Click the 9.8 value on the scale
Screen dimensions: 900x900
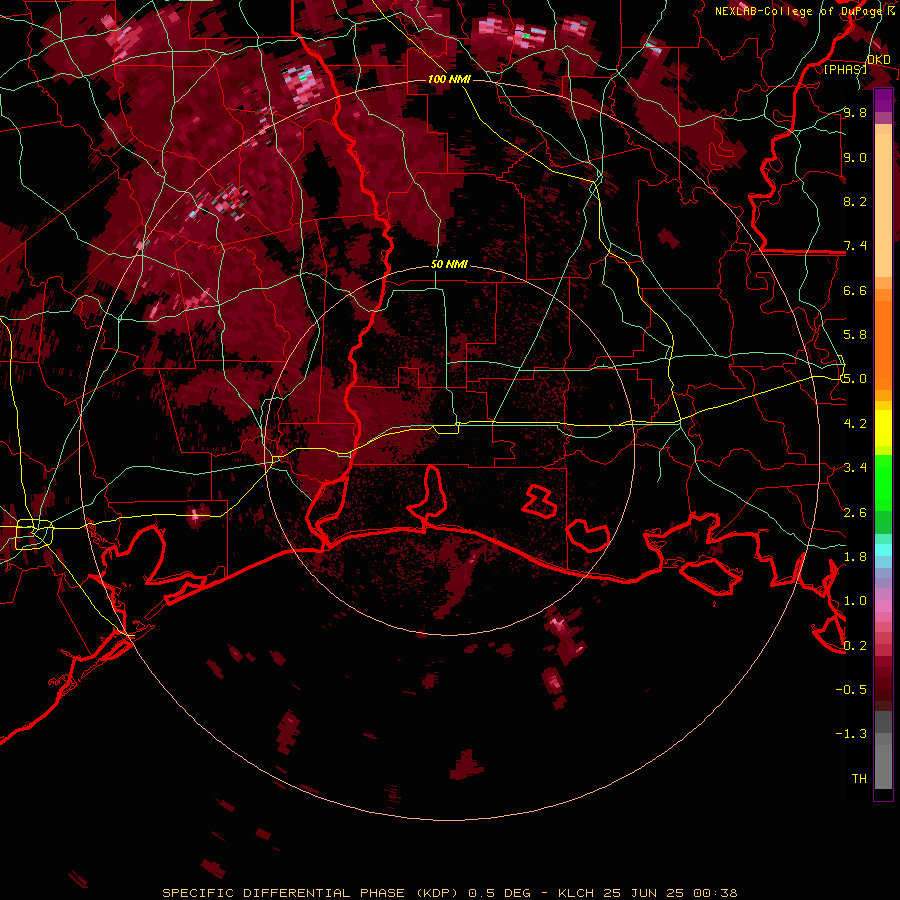click(x=855, y=113)
